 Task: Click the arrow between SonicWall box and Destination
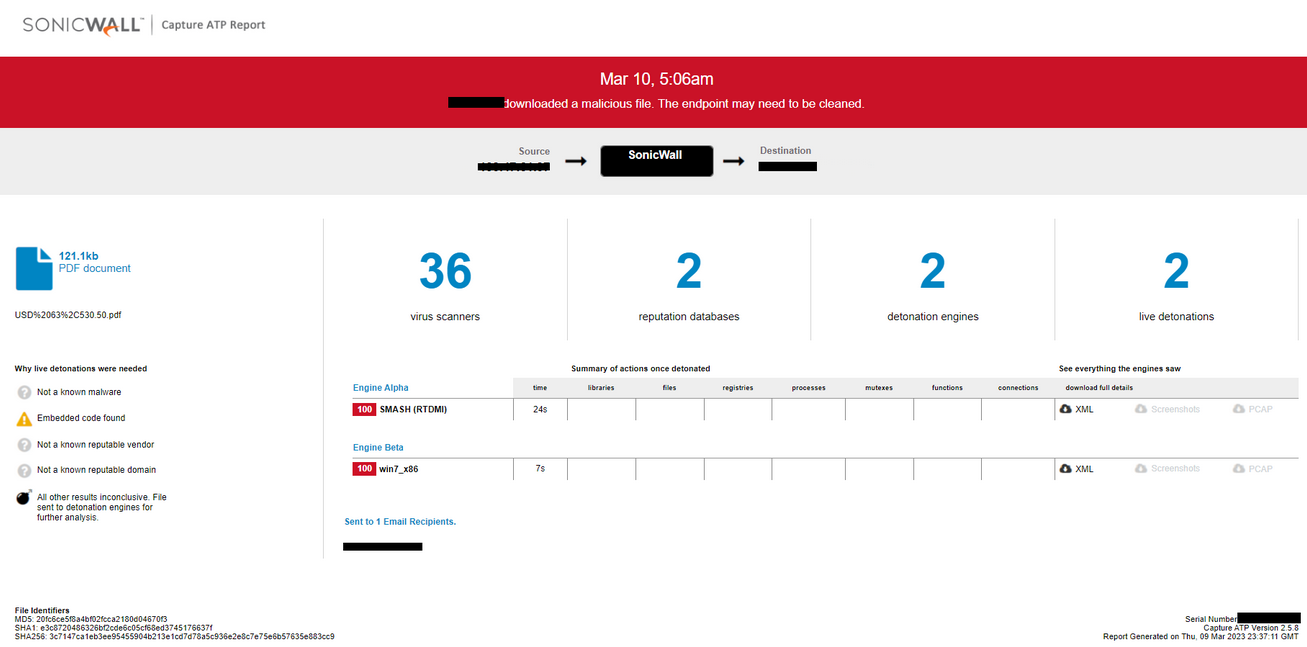(x=734, y=161)
